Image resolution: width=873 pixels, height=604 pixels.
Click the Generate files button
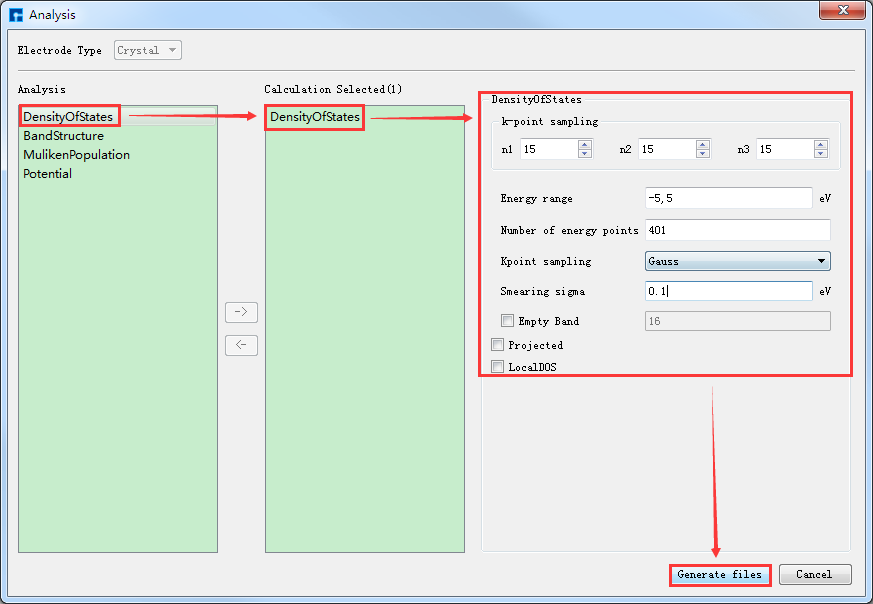coord(719,574)
